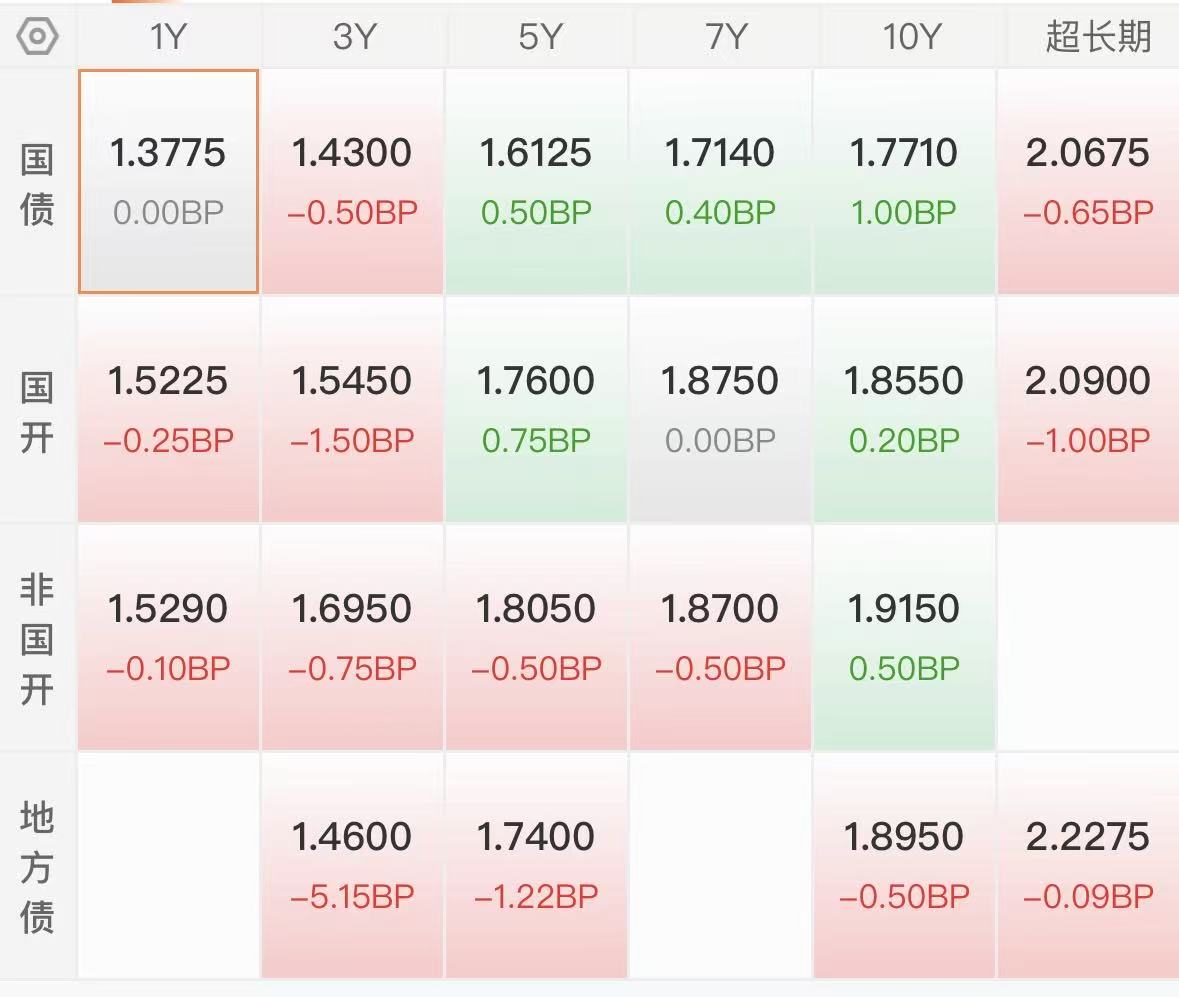Open the 地方债 row label
Viewport: 1179px width, 997px height.
tap(37, 867)
